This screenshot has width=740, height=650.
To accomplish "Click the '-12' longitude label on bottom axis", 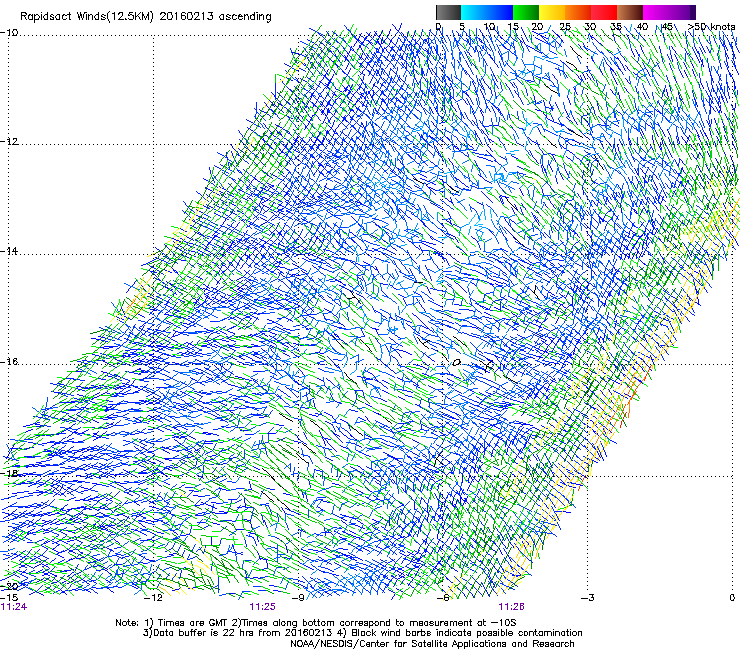I will 153,598.
